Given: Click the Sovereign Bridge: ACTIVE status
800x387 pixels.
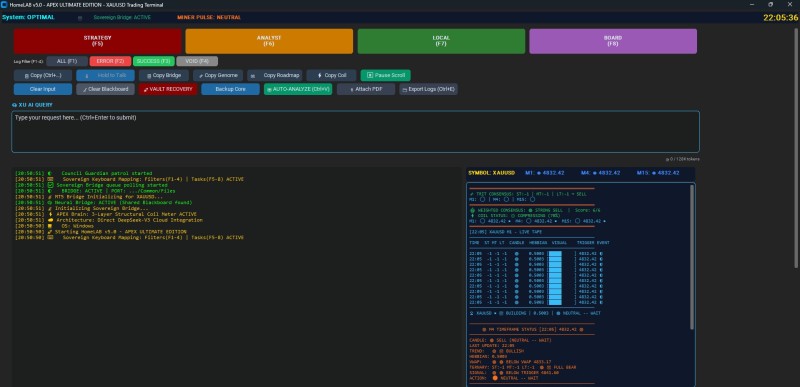Looking at the screenshot, I should [x=122, y=17].
